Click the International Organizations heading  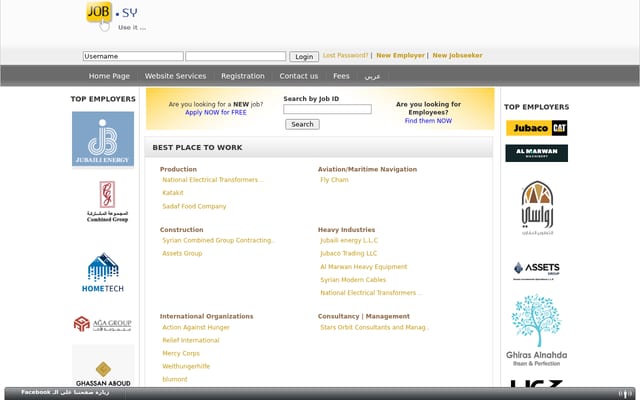point(207,316)
